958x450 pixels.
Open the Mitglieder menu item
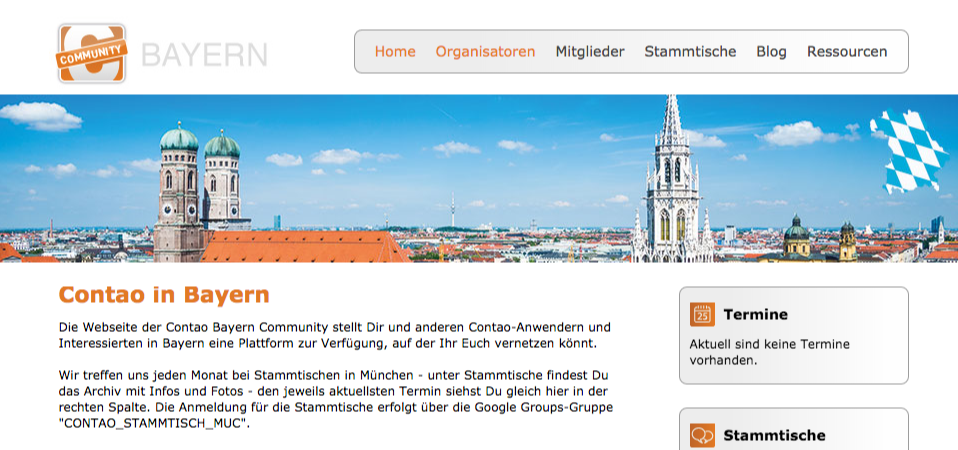tap(590, 52)
